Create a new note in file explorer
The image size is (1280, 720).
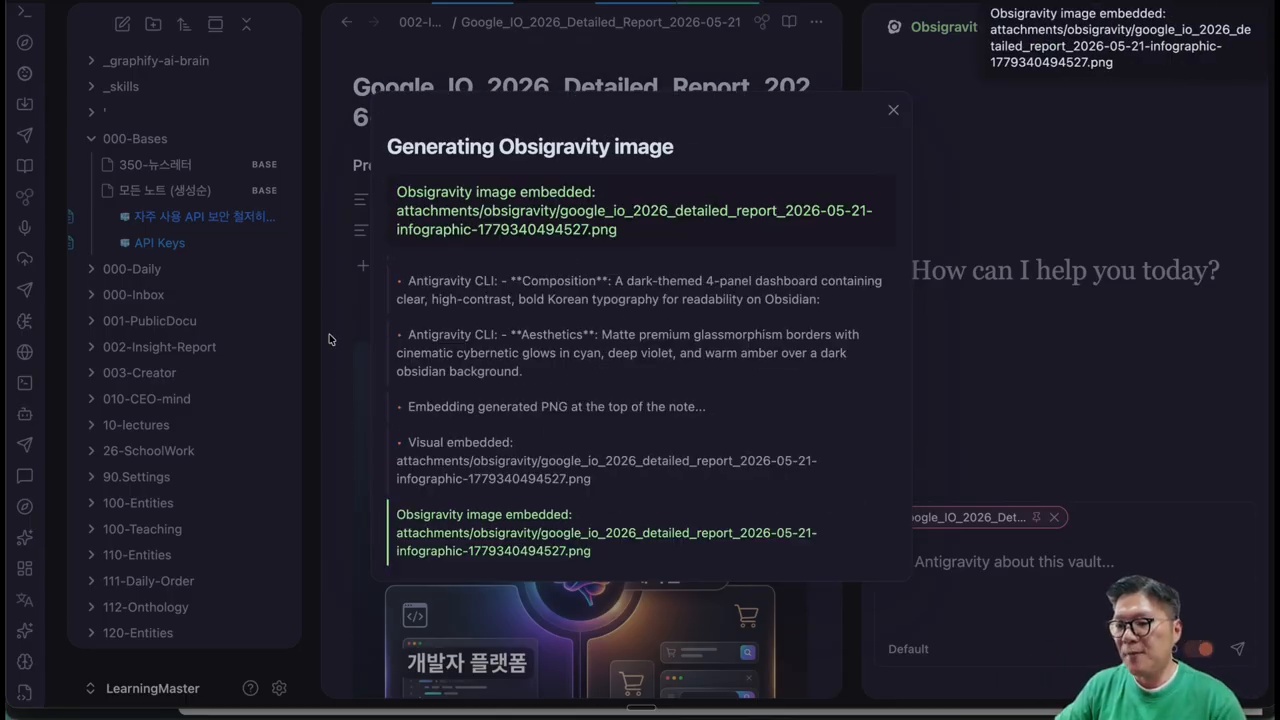coord(122,24)
